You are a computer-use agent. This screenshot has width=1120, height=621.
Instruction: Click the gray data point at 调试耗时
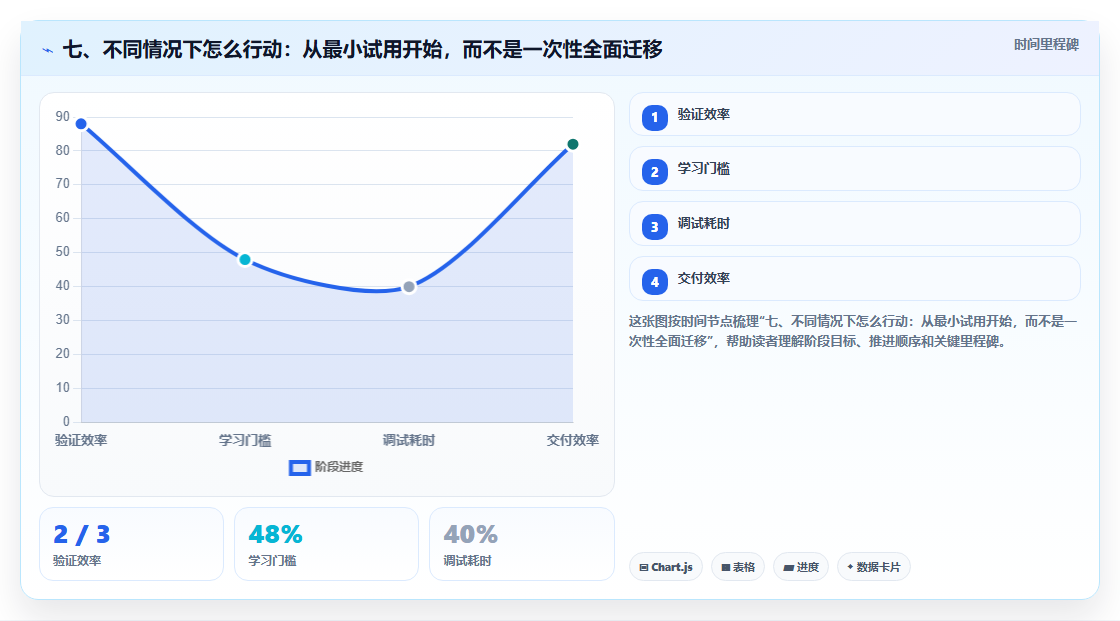[x=409, y=287]
